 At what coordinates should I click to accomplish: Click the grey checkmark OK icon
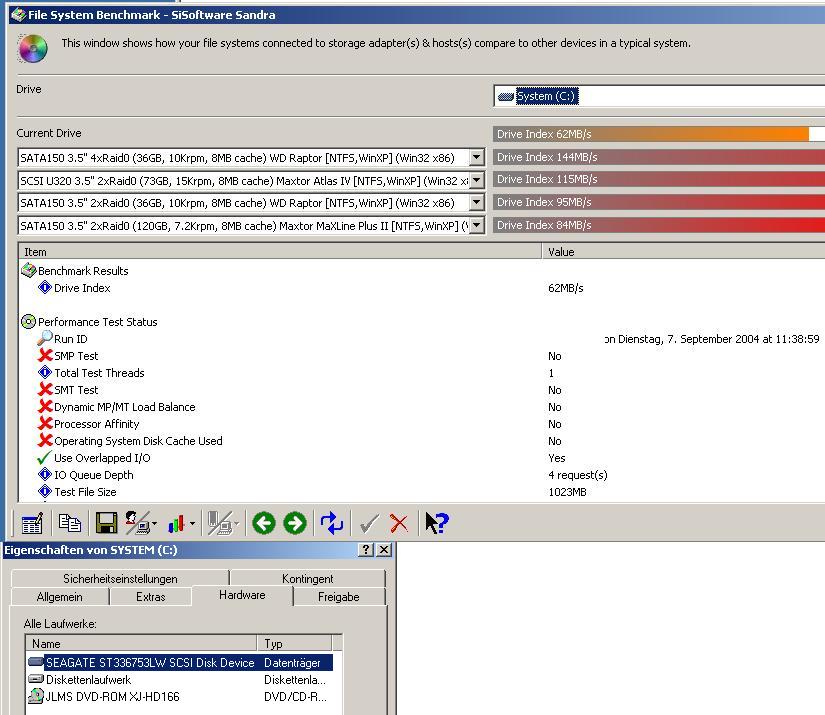[369, 524]
